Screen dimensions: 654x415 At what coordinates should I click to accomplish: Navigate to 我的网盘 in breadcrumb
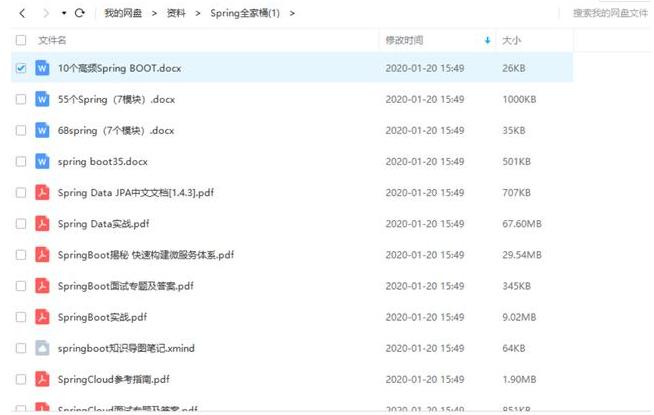(x=123, y=13)
